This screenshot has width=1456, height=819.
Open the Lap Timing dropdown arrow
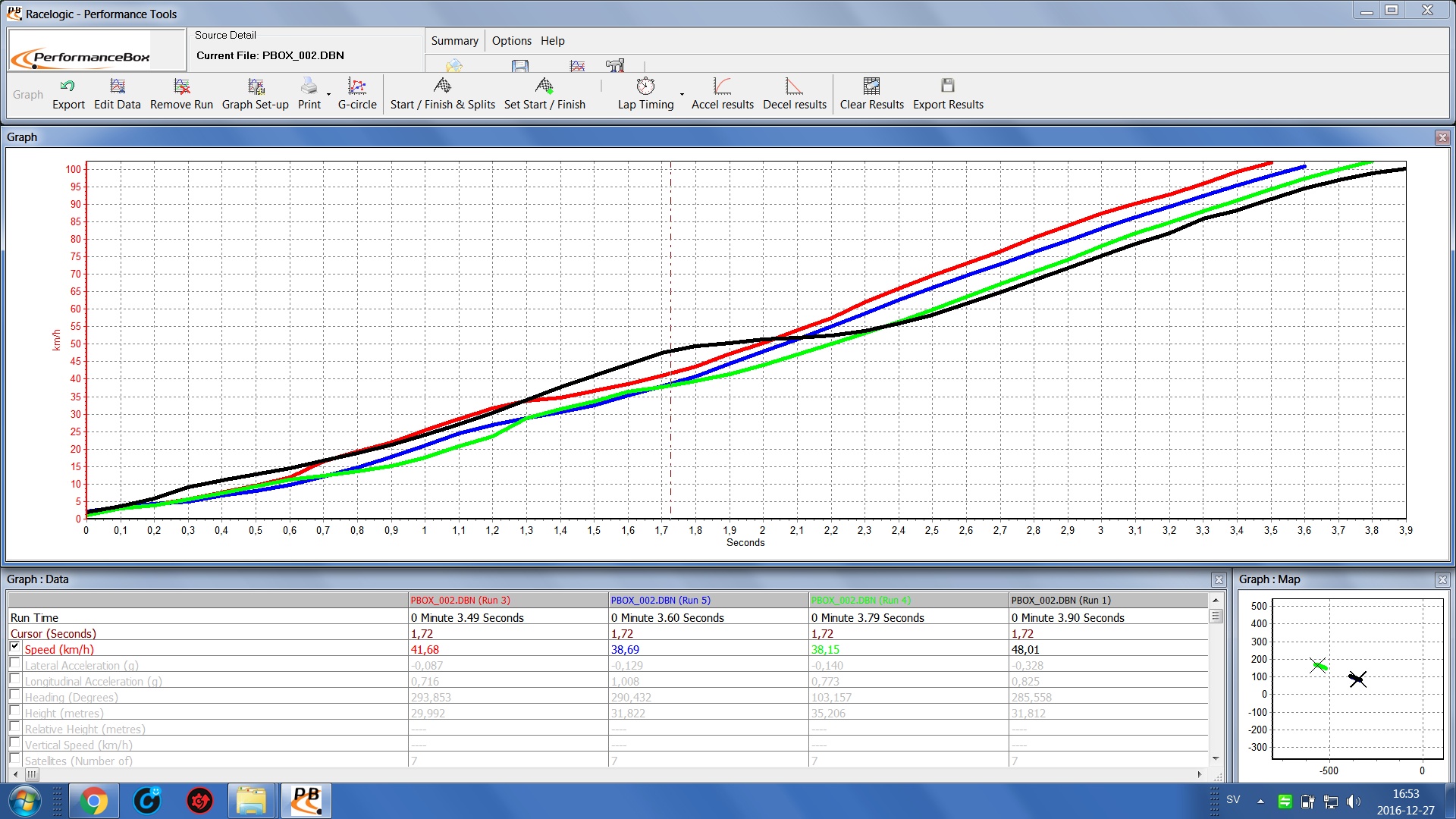682,95
